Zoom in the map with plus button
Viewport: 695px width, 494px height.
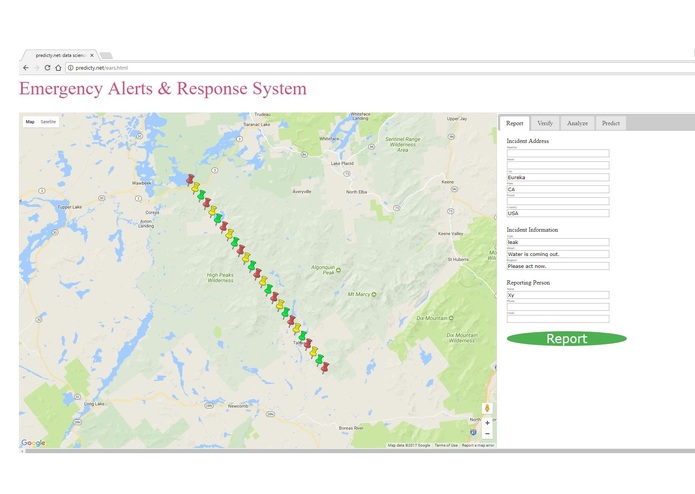click(x=487, y=423)
